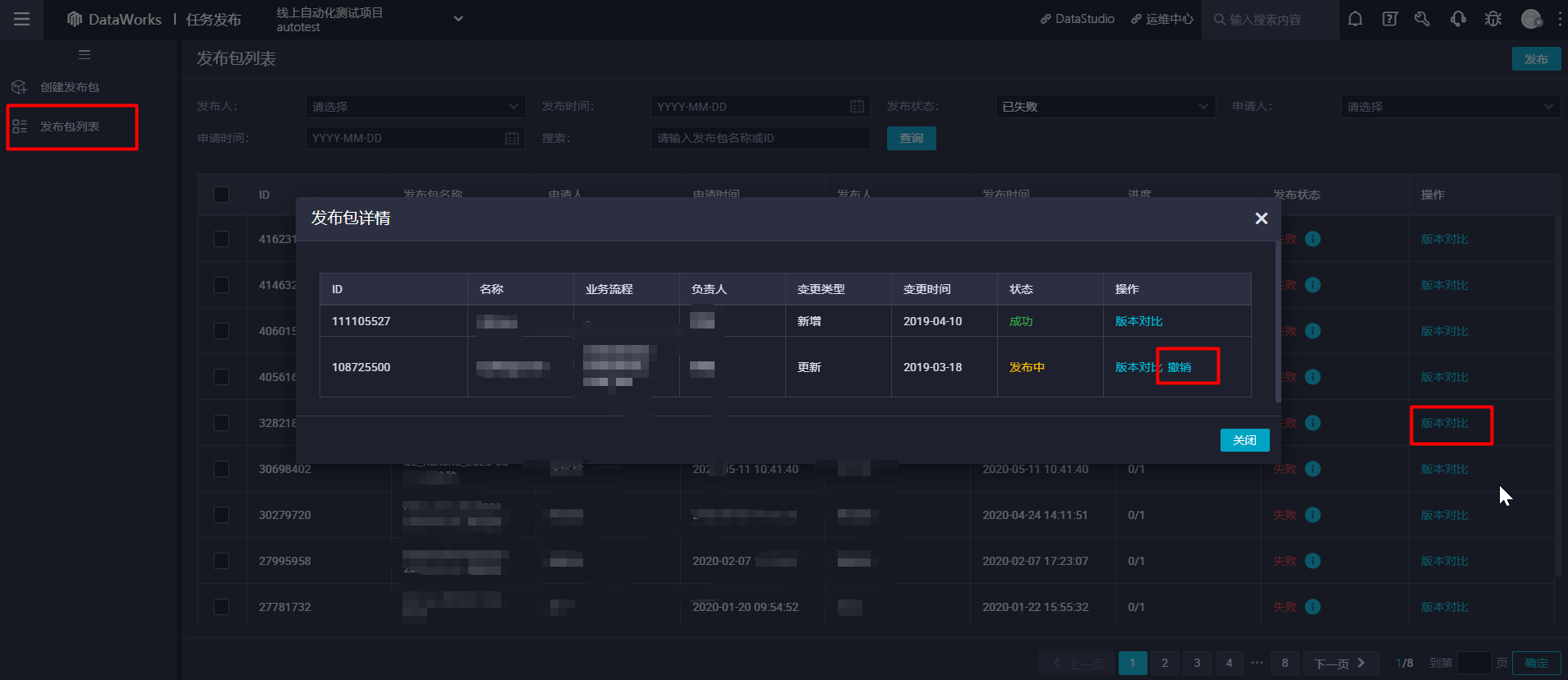Click the info icon in row 406015
Viewport: 1568px width, 680px height.
(x=1313, y=331)
